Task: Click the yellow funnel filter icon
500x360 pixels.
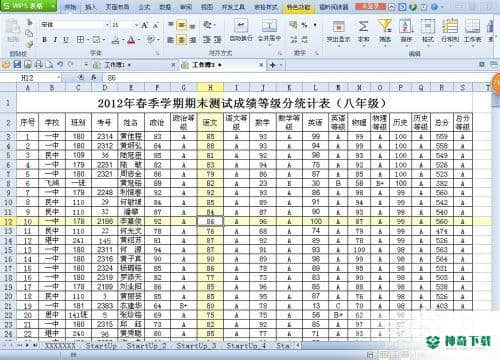Action: 385,26
